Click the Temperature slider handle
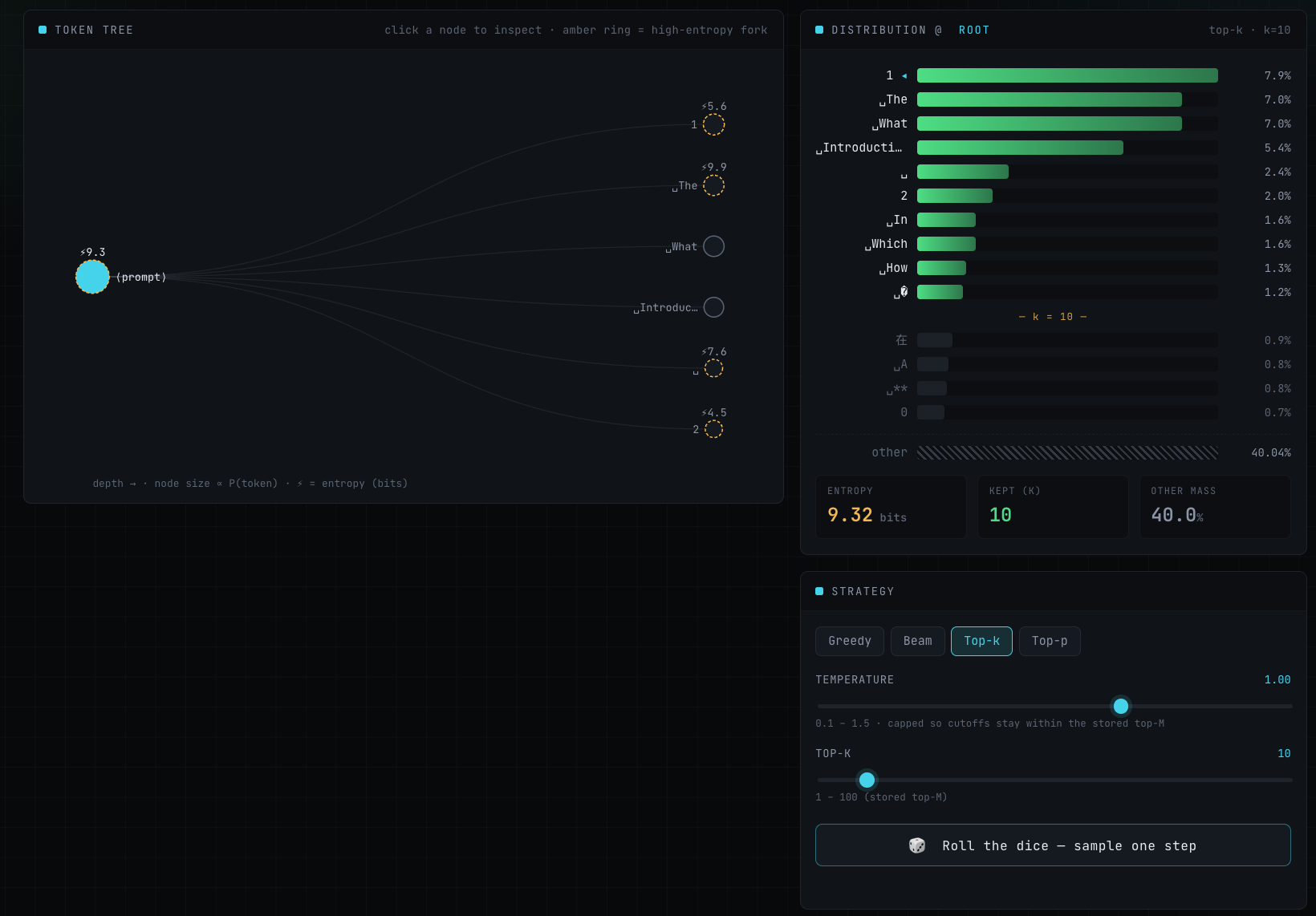1316x916 pixels. point(1121,706)
